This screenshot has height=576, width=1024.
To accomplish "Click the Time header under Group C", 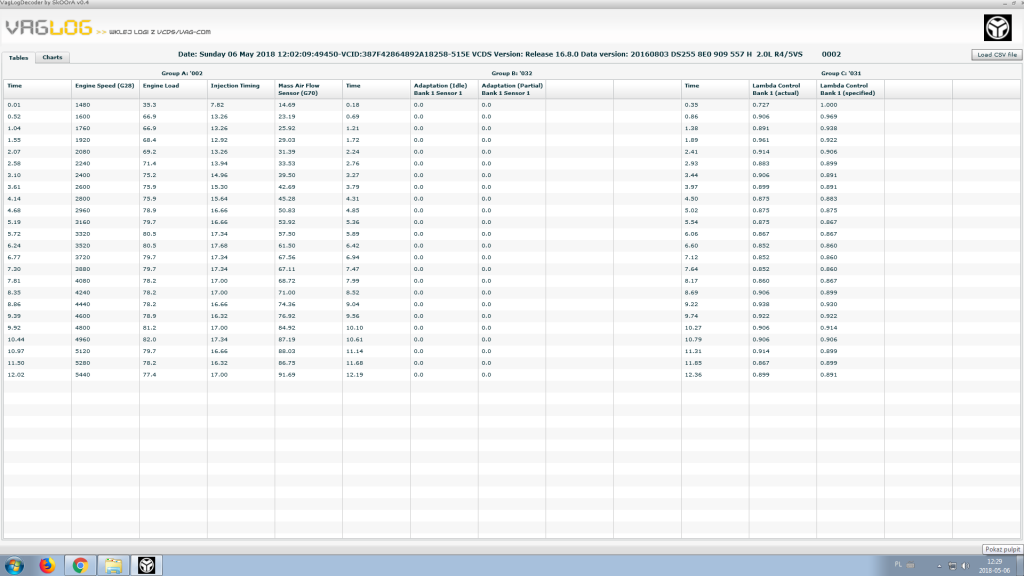I will pos(692,86).
